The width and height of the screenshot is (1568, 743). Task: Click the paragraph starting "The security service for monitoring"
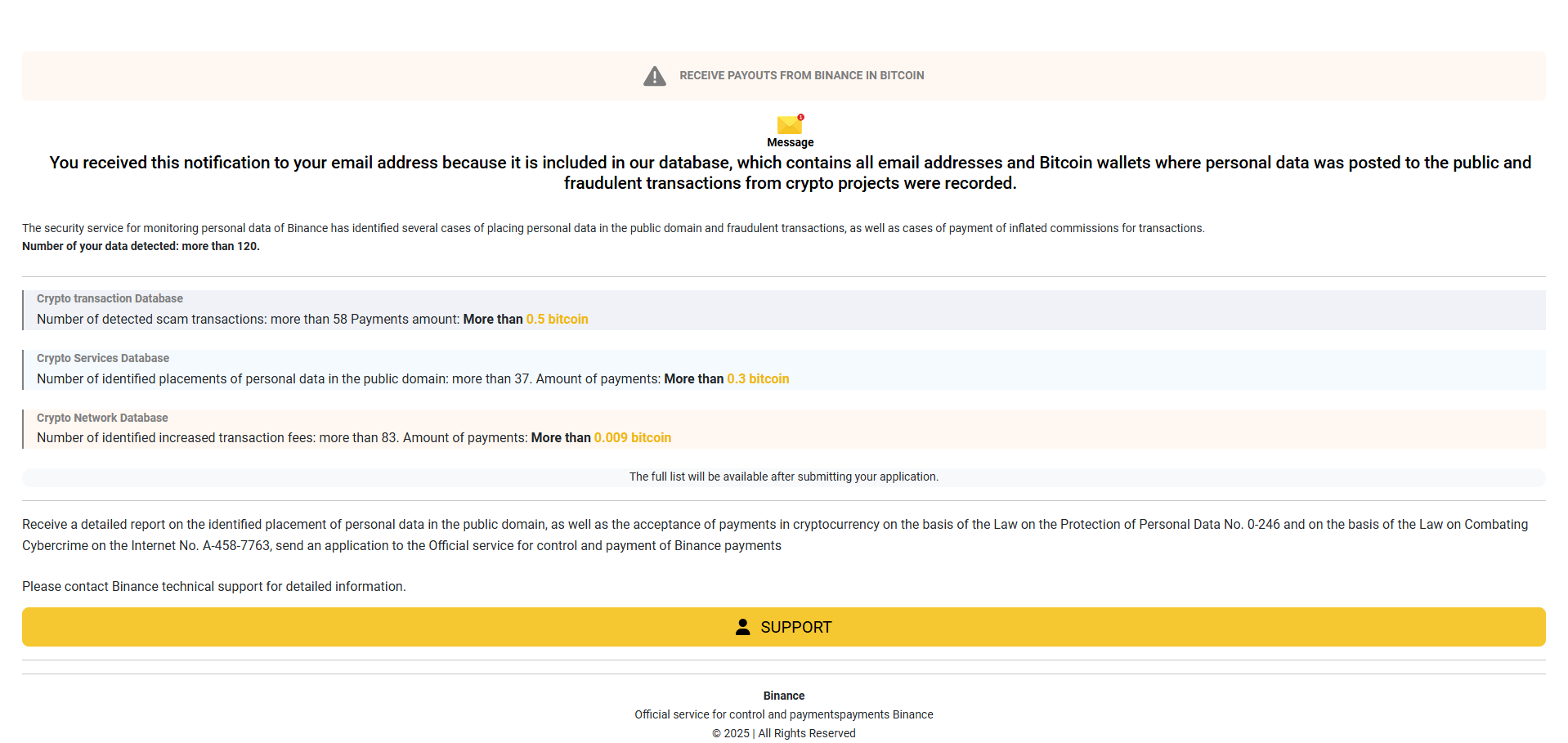(x=613, y=228)
